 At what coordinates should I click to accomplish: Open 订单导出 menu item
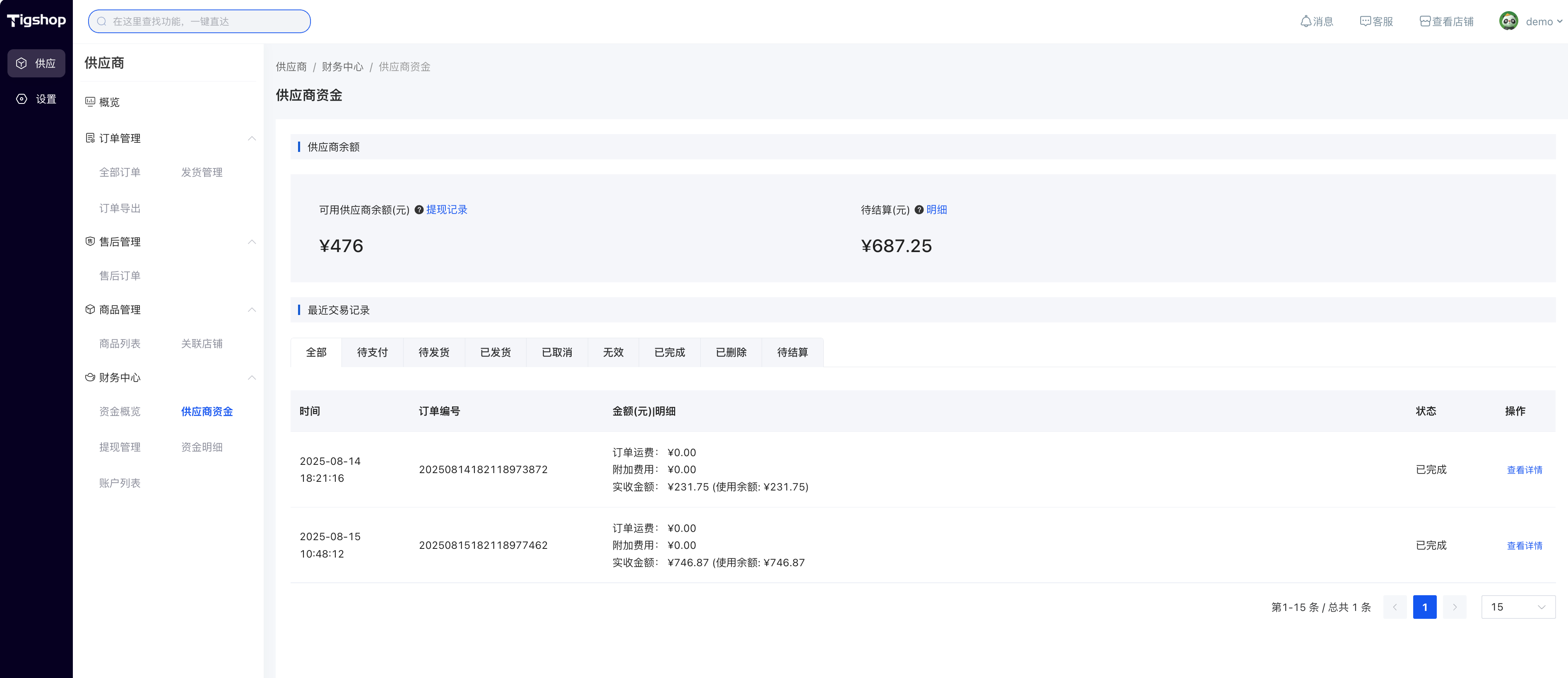click(120, 208)
